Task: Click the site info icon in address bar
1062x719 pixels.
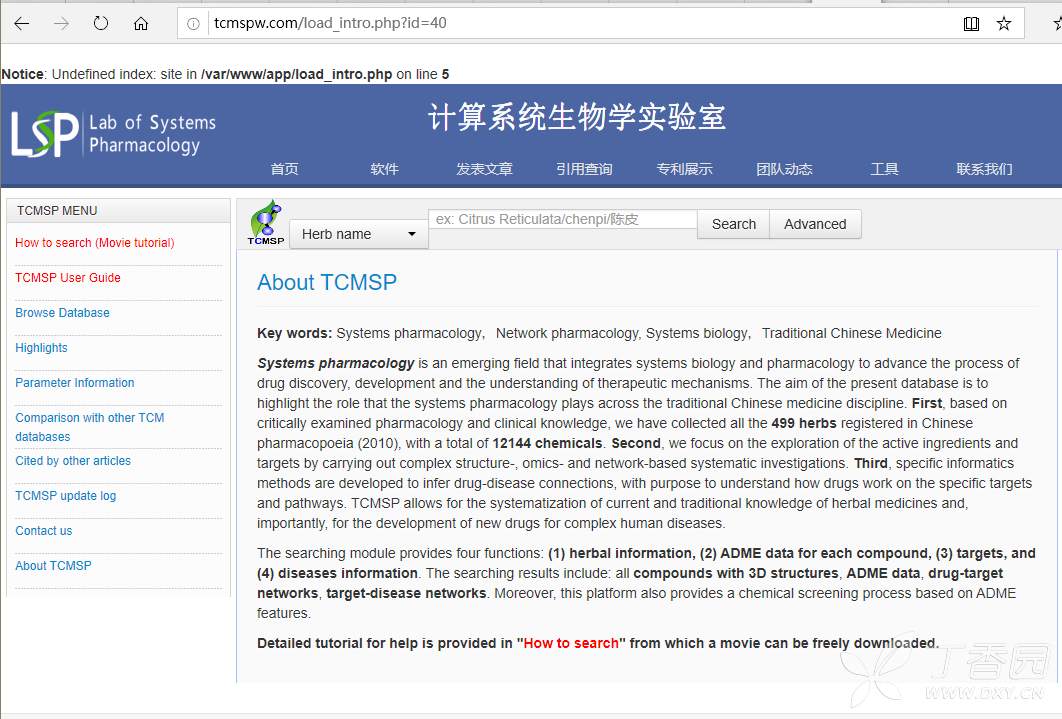Action: tap(193, 24)
